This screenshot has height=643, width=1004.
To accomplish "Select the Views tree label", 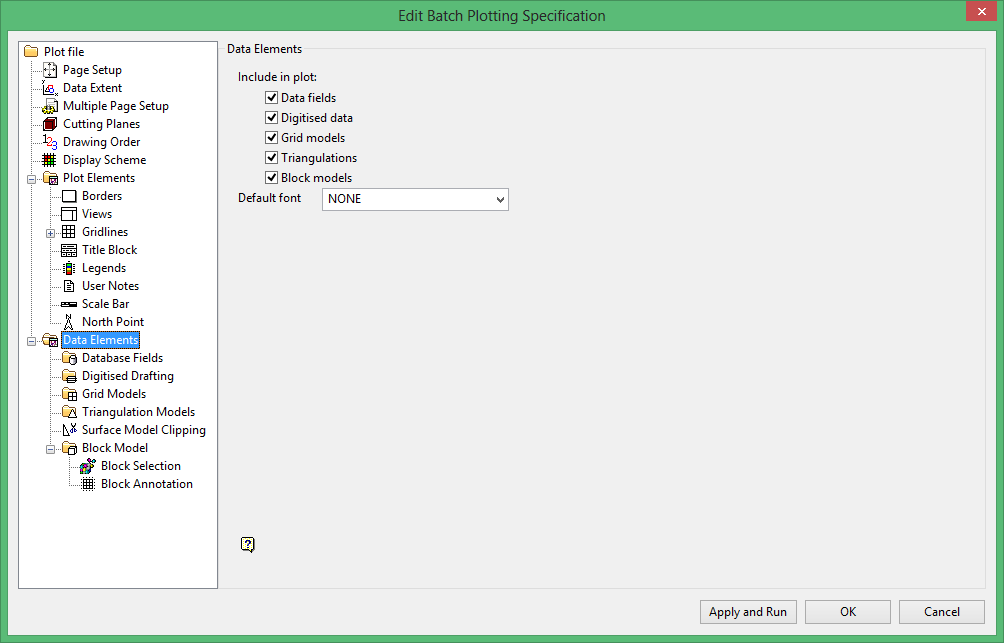I will point(97,214).
